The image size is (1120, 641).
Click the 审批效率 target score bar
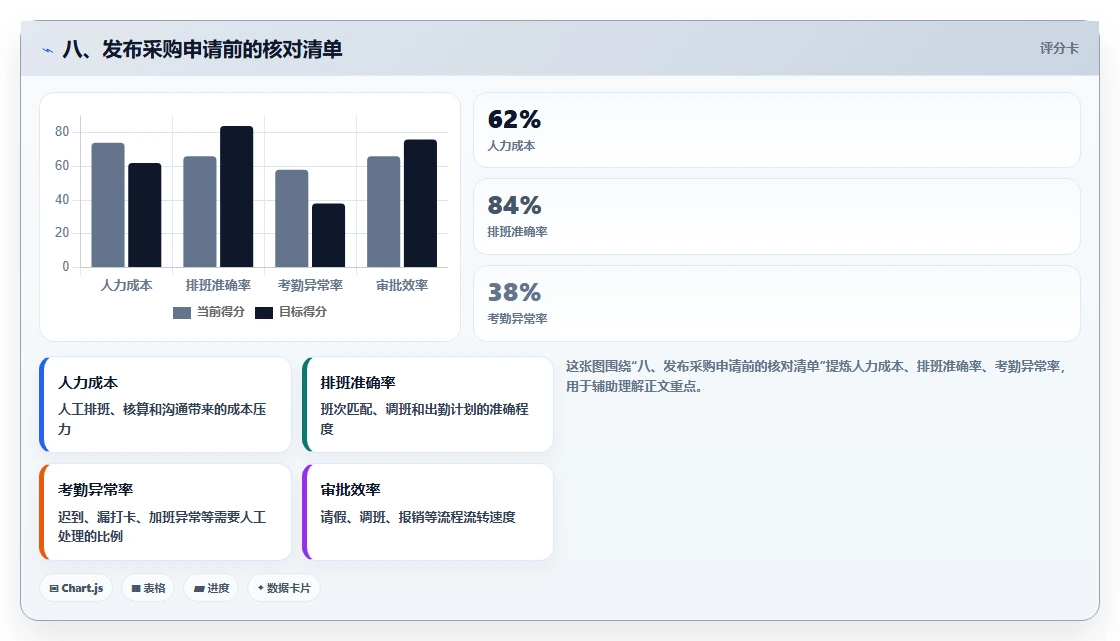click(420, 204)
